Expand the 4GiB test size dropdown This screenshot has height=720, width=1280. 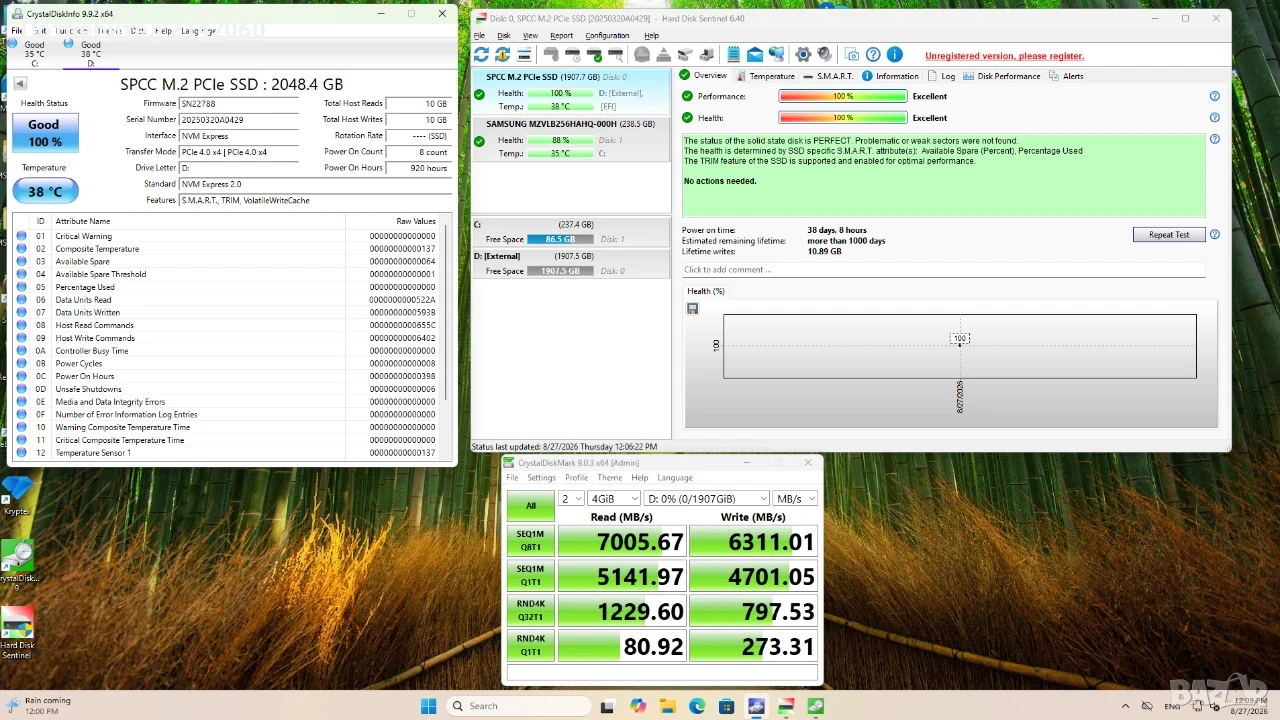coord(614,498)
